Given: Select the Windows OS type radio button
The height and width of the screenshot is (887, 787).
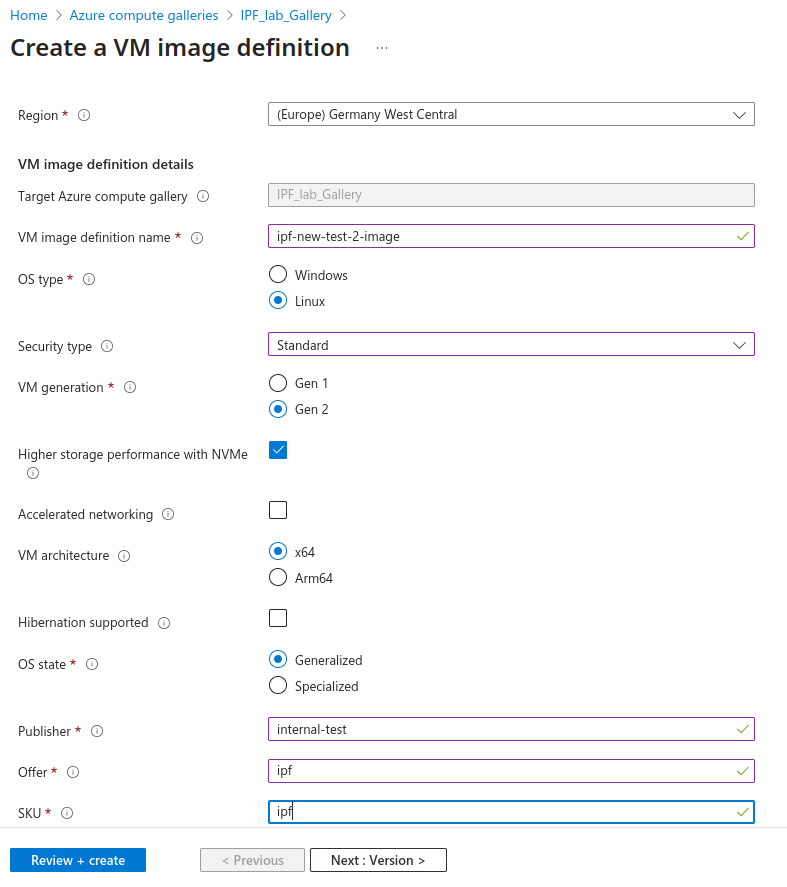Looking at the screenshot, I should click(278, 274).
